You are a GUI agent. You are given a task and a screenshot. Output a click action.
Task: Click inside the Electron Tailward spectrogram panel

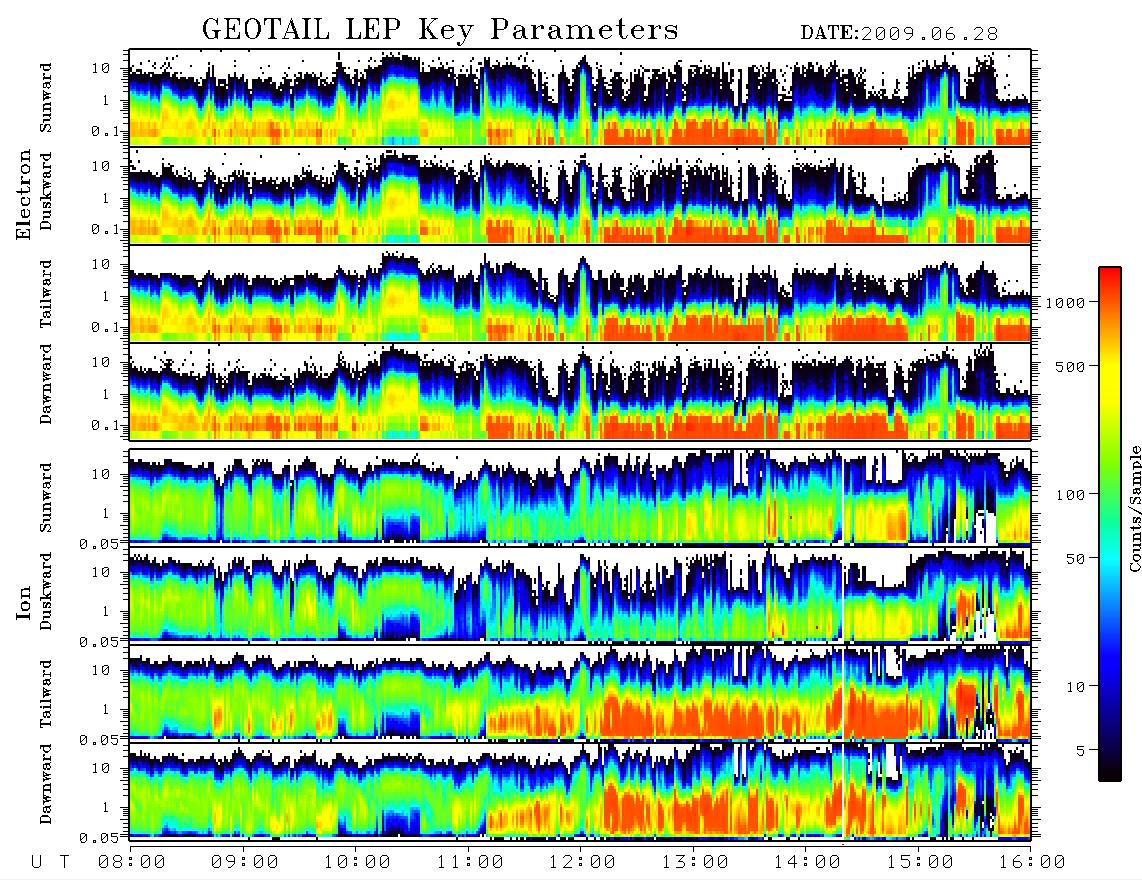[x=580, y=294]
